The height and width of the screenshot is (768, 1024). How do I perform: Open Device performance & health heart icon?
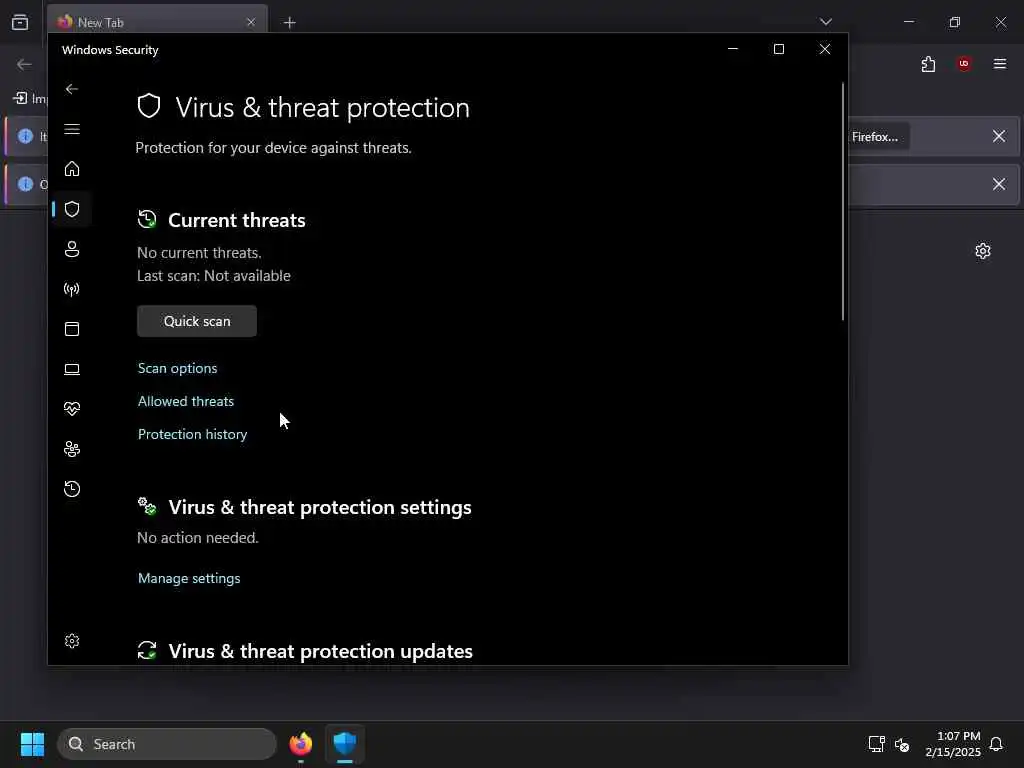72,409
